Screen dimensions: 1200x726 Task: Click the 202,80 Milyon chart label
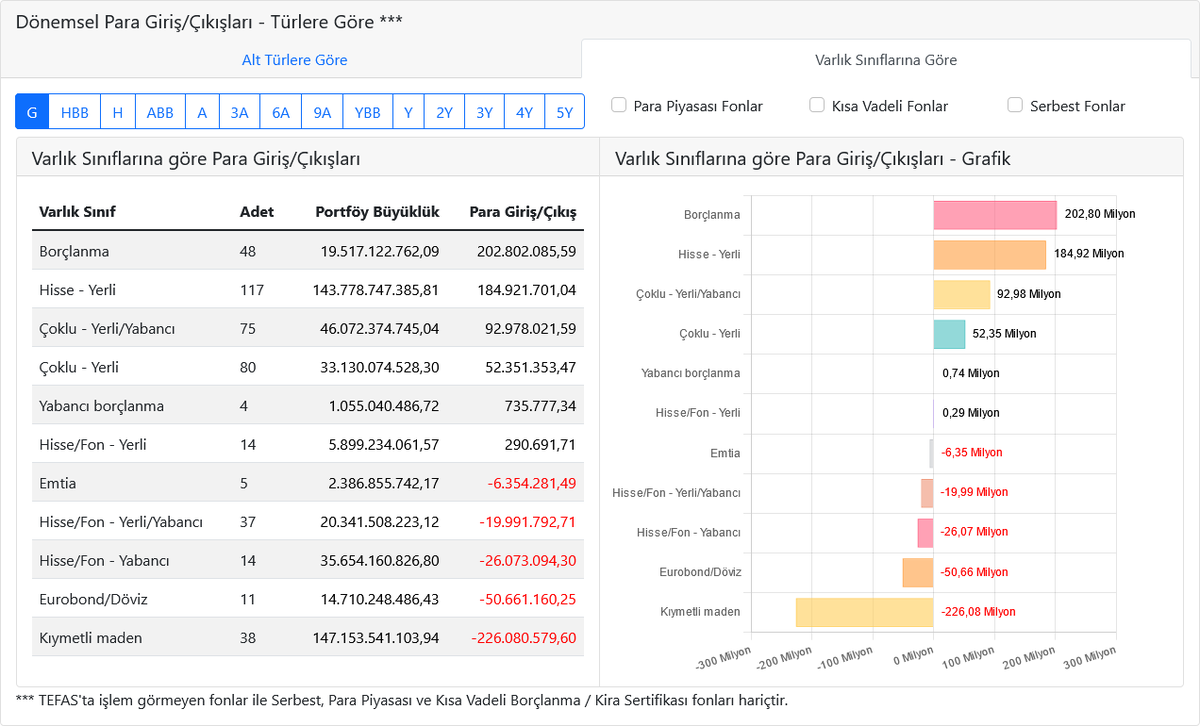click(1100, 214)
